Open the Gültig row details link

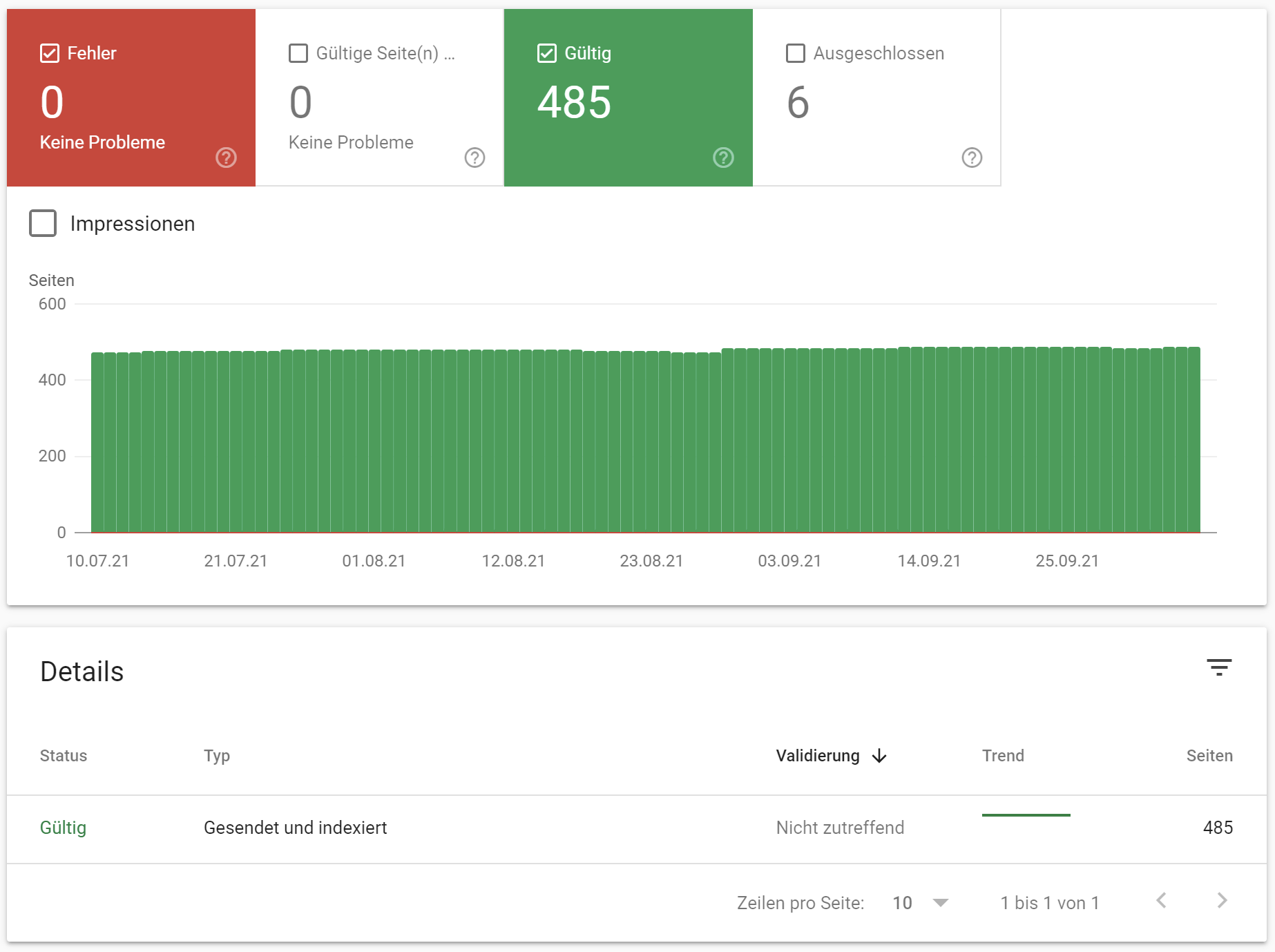click(x=63, y=828)
